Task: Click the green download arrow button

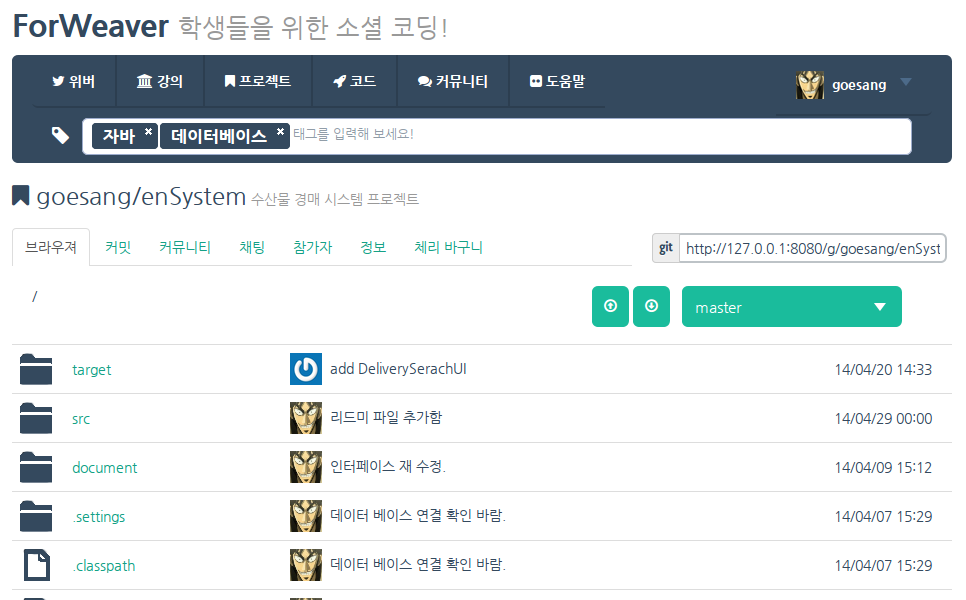Action: (x=651, y=306)
